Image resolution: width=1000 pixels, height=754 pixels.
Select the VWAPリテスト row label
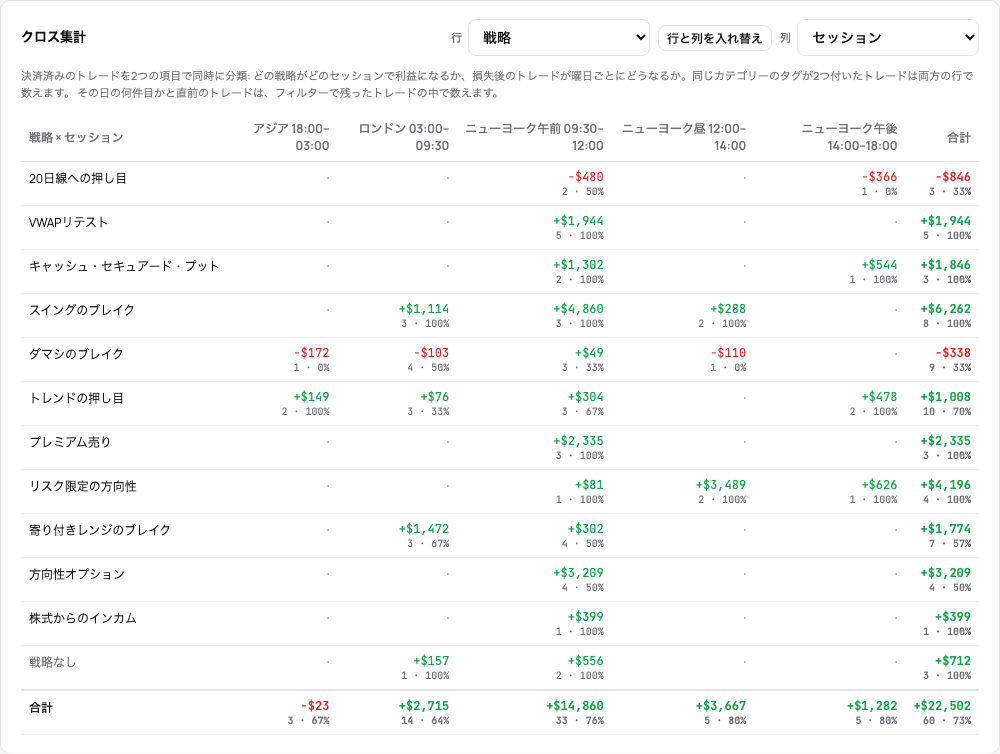[x=68, y=222]
